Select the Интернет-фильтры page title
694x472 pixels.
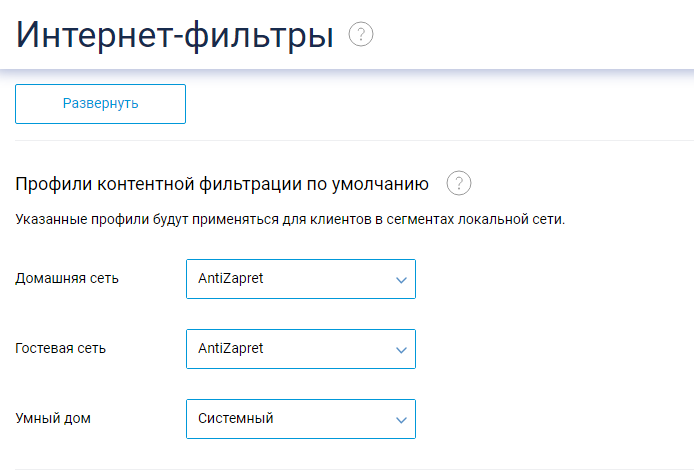point(175,35)
